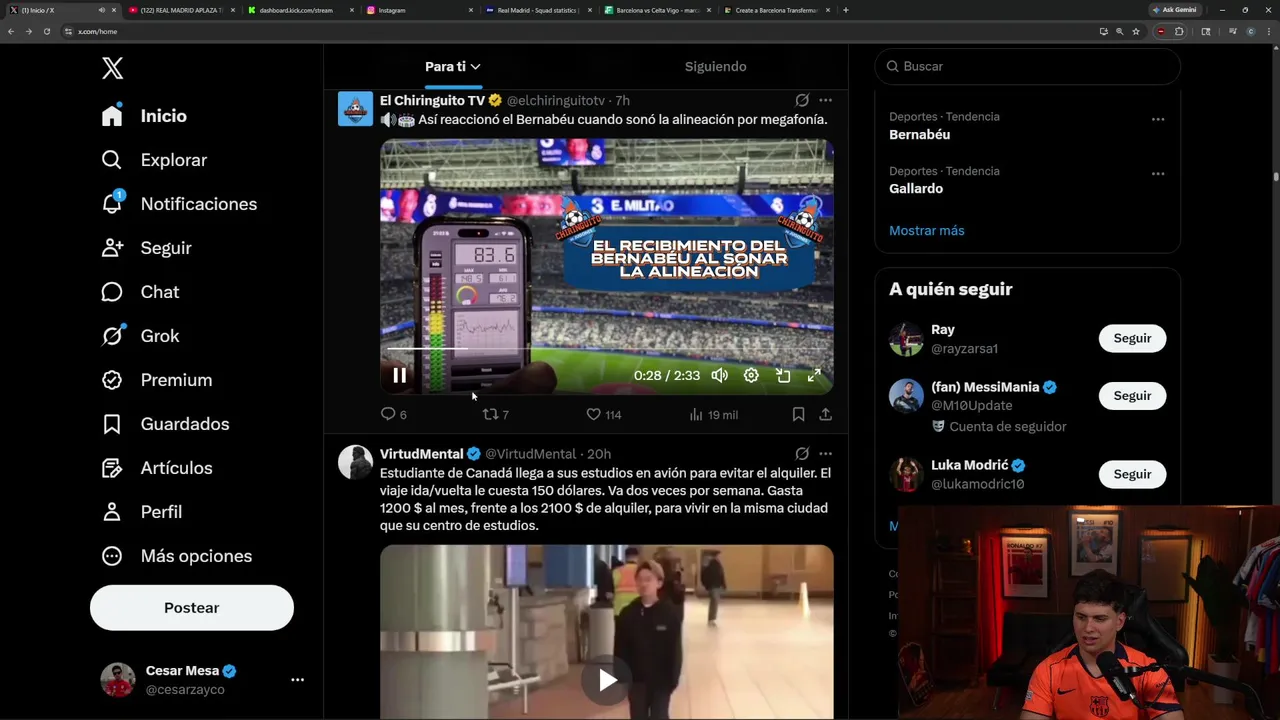Image resolution: width=1280 pixels, height=720 pixels.
Task: Click the Postear button
Action: tap(192, 608)
